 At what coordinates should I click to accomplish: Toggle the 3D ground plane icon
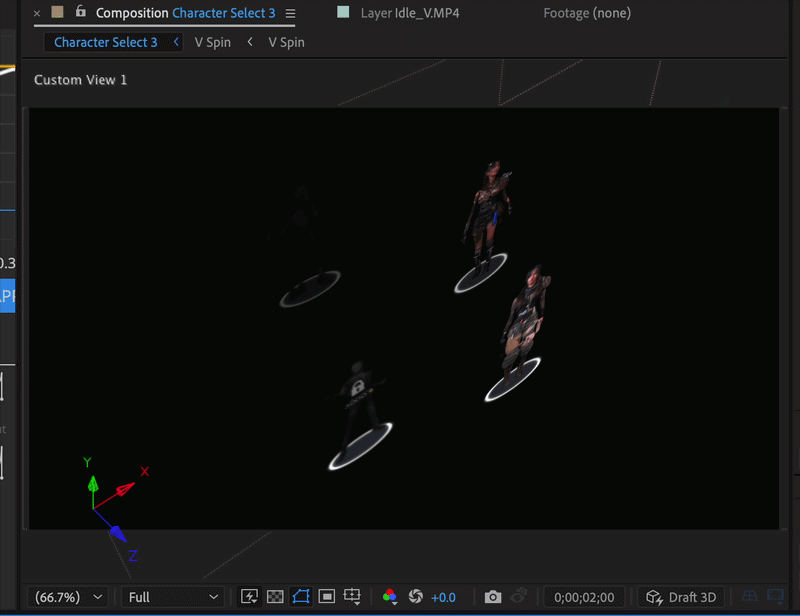pyautogui.click(x=749, y=596)
